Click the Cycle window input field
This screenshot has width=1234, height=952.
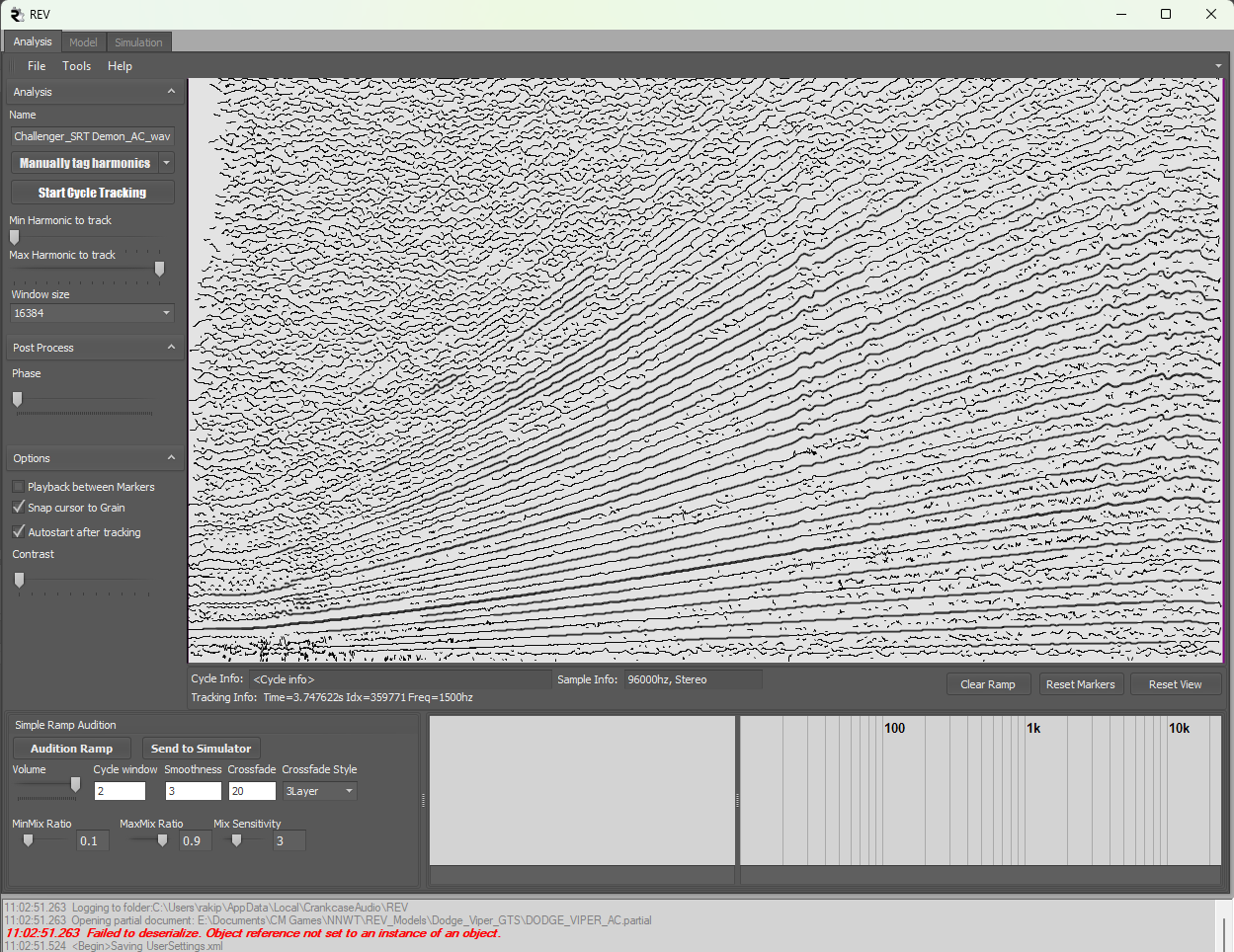(x=120, y=791)
